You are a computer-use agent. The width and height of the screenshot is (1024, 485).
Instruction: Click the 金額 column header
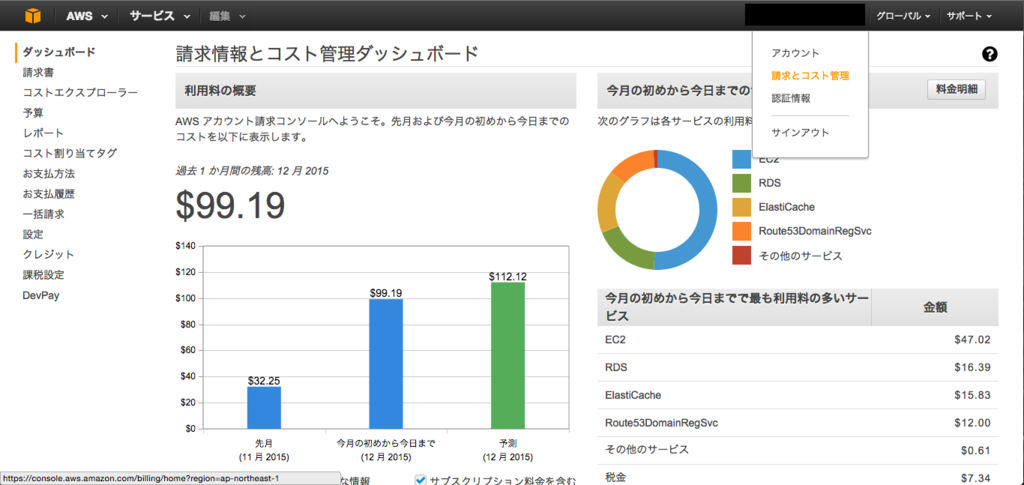935,307
